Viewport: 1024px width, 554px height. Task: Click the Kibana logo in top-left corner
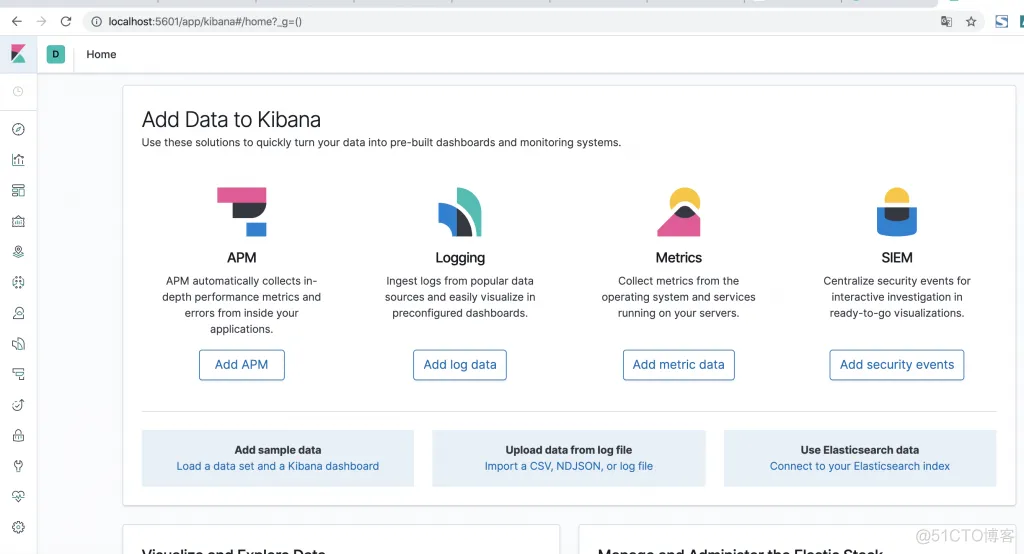click(18, 54)
